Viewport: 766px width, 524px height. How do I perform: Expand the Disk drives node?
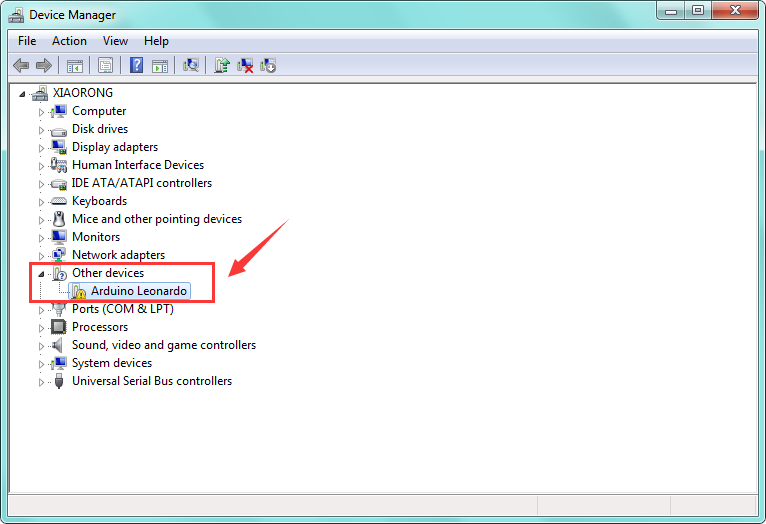click(x=41, y=130)
